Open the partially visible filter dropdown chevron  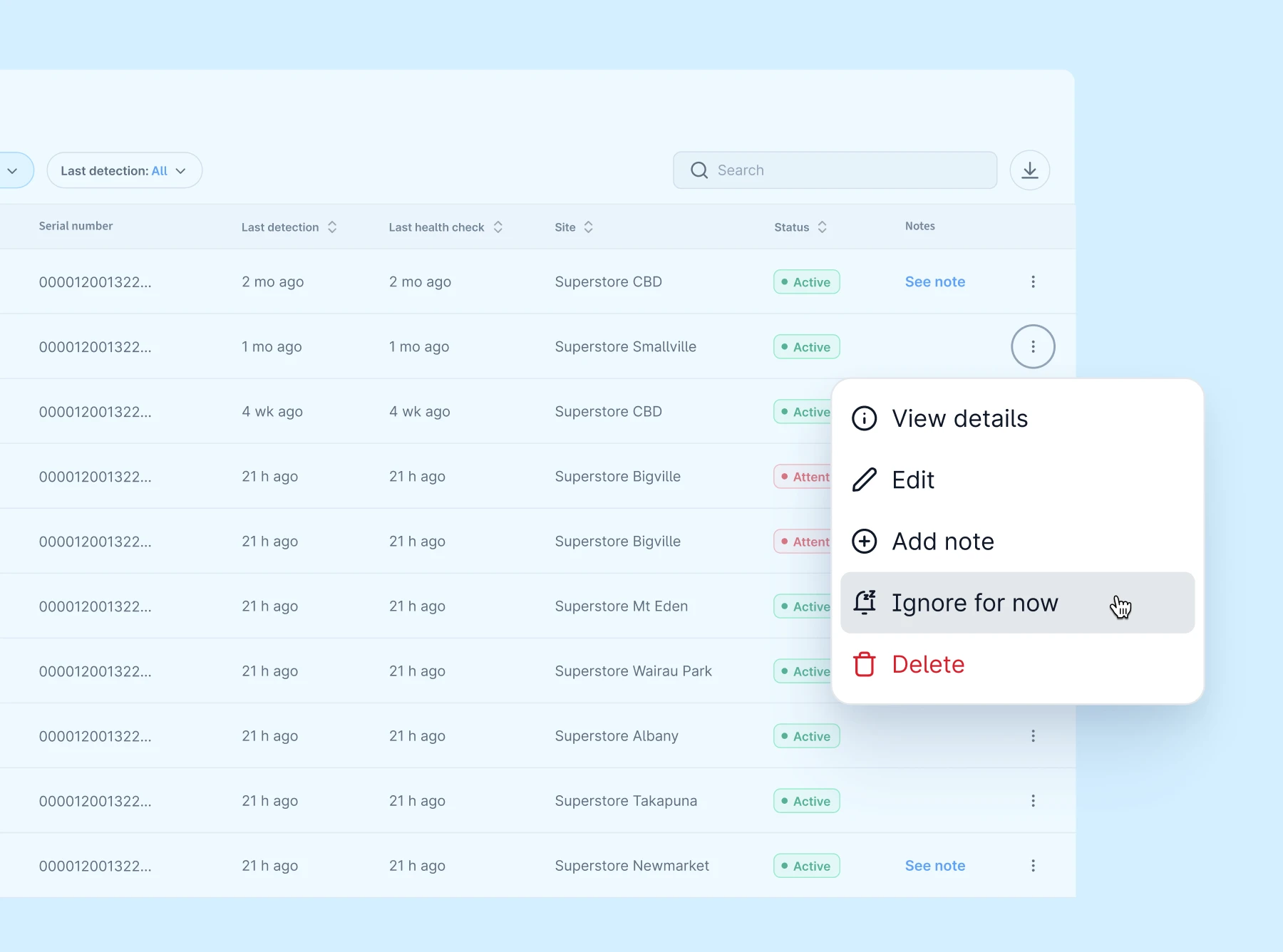(x=12, y=170)
